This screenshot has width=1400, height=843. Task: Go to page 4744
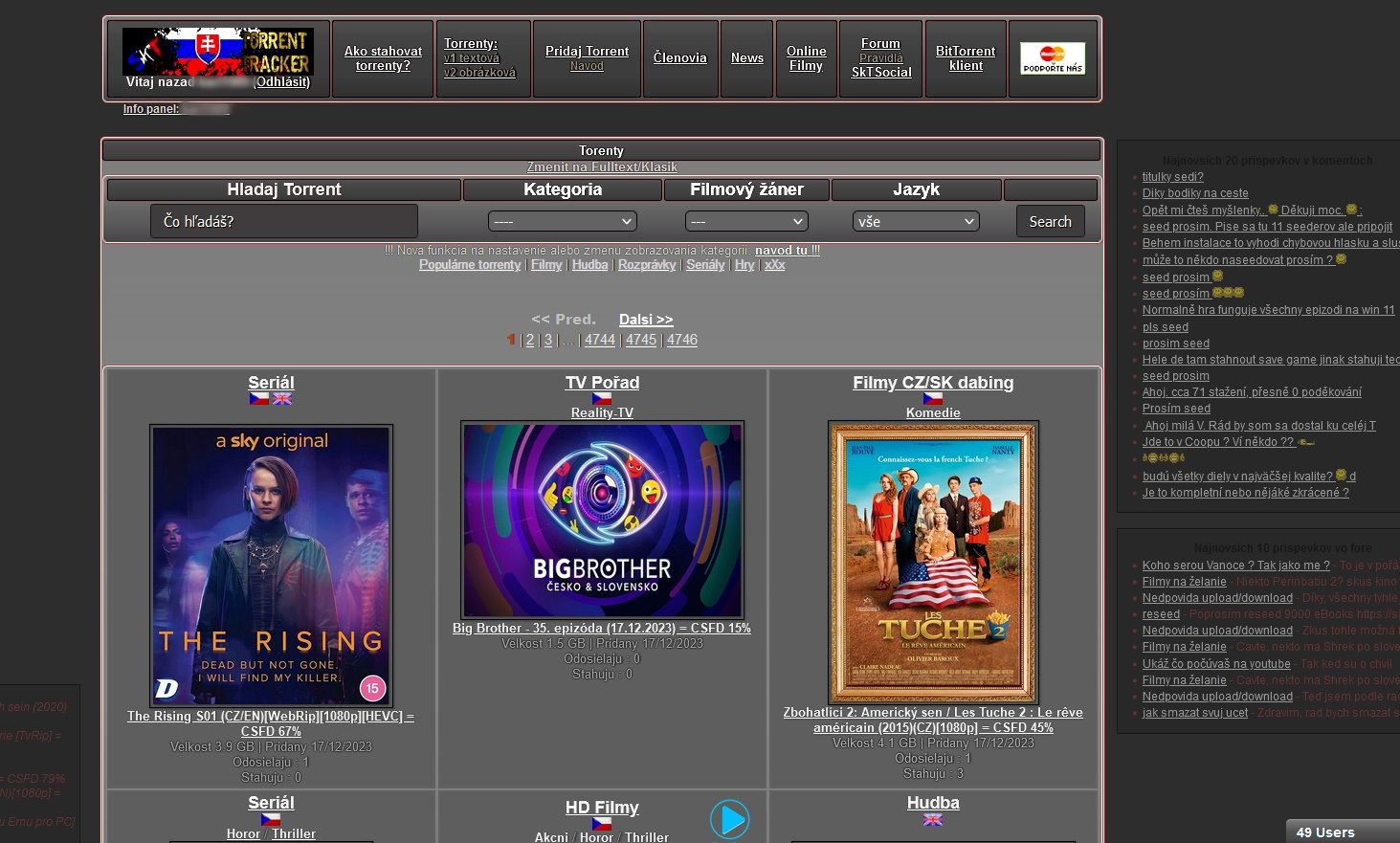tap(600, 340)
